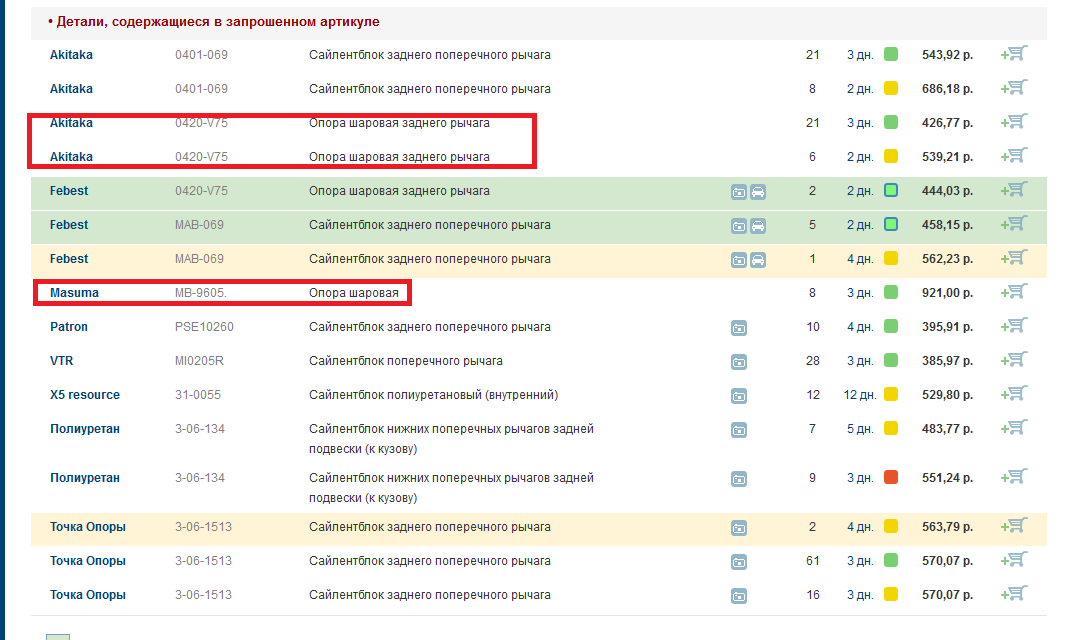This screenshot has width=1085, height=640.
Task: Click yellow status square for Akitaka 686,18 р.
Action: pos(891,88)
